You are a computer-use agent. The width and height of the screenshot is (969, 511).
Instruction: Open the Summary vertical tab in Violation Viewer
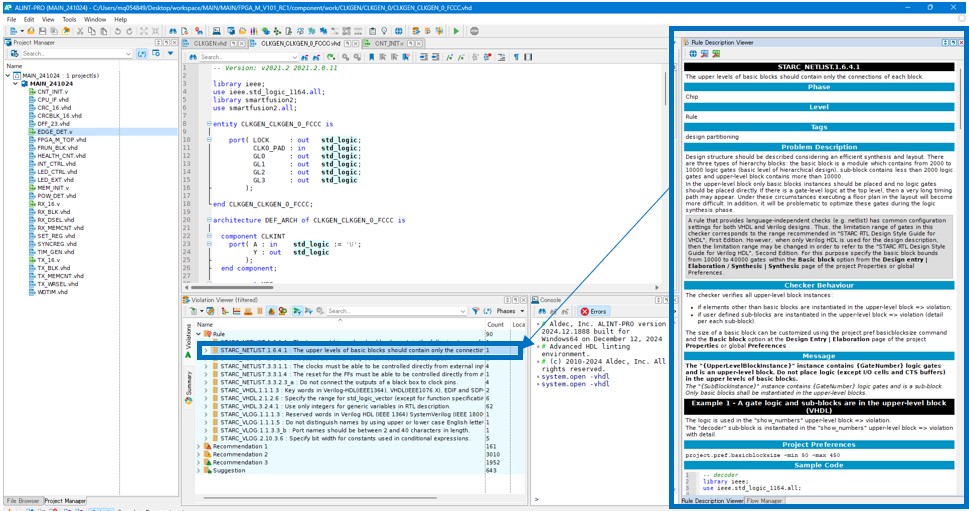(x=188, y=388)
